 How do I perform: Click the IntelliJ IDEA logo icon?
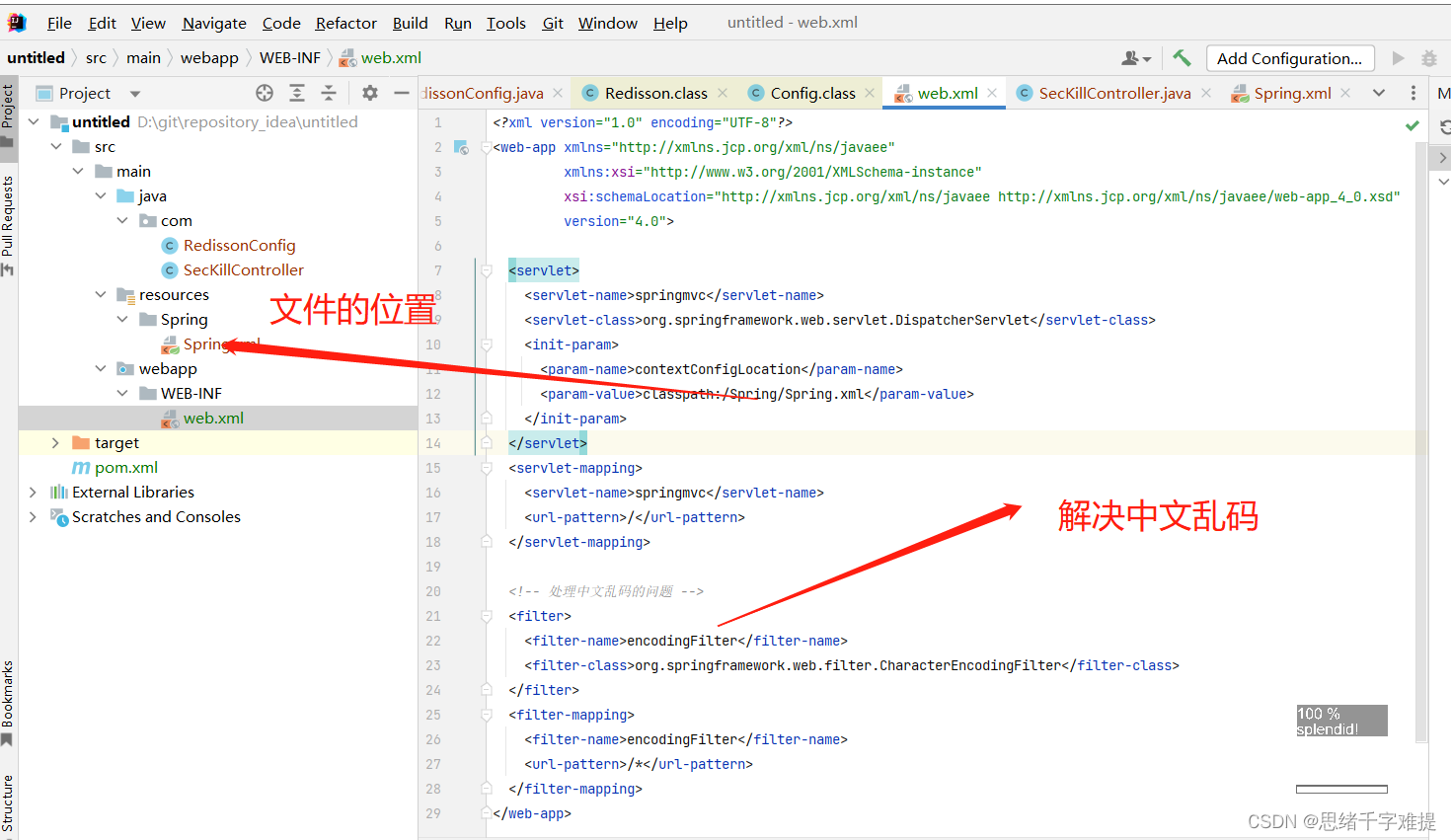coord(17,22)
